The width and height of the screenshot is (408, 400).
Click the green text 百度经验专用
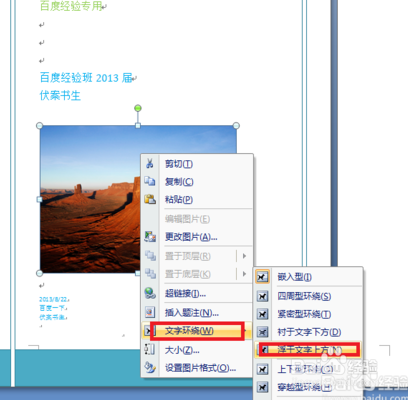(71, 6)
